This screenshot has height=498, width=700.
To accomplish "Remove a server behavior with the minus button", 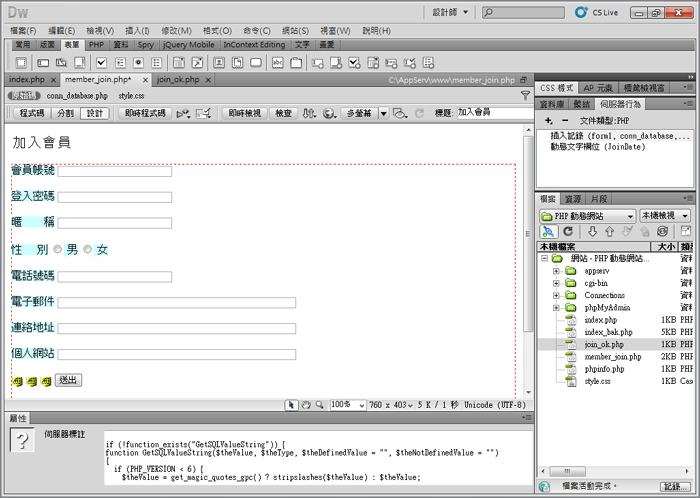I will pos(565,120).
